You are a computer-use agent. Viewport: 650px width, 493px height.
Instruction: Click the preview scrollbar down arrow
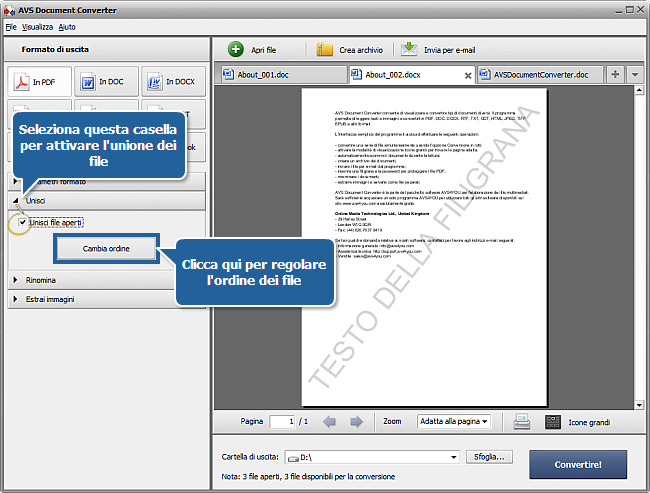pos(639,405)
